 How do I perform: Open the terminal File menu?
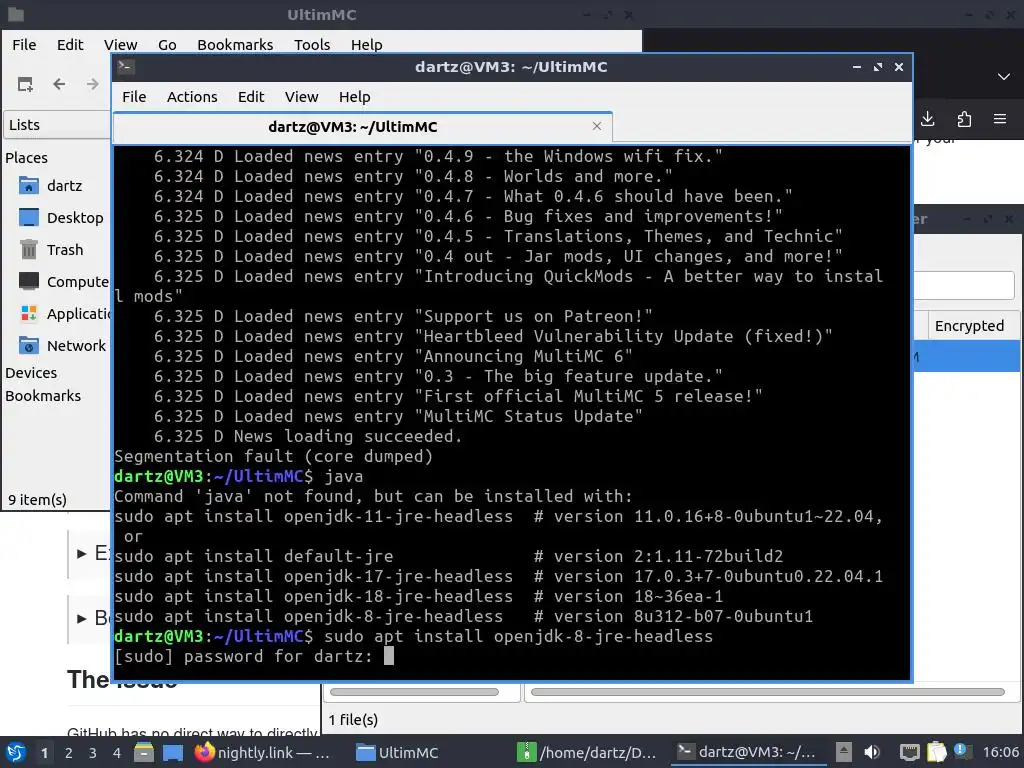134,97
